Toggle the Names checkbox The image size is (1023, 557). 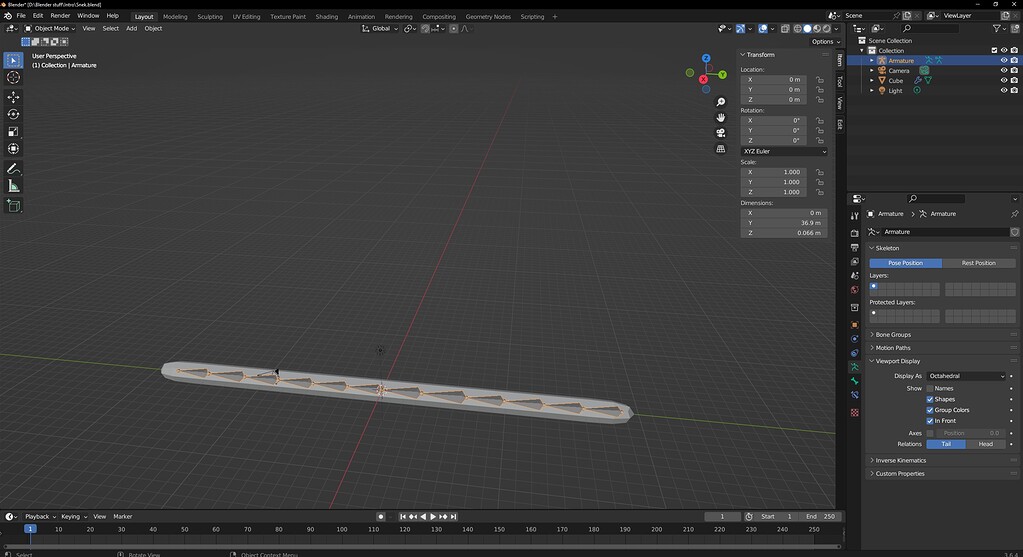930,389
